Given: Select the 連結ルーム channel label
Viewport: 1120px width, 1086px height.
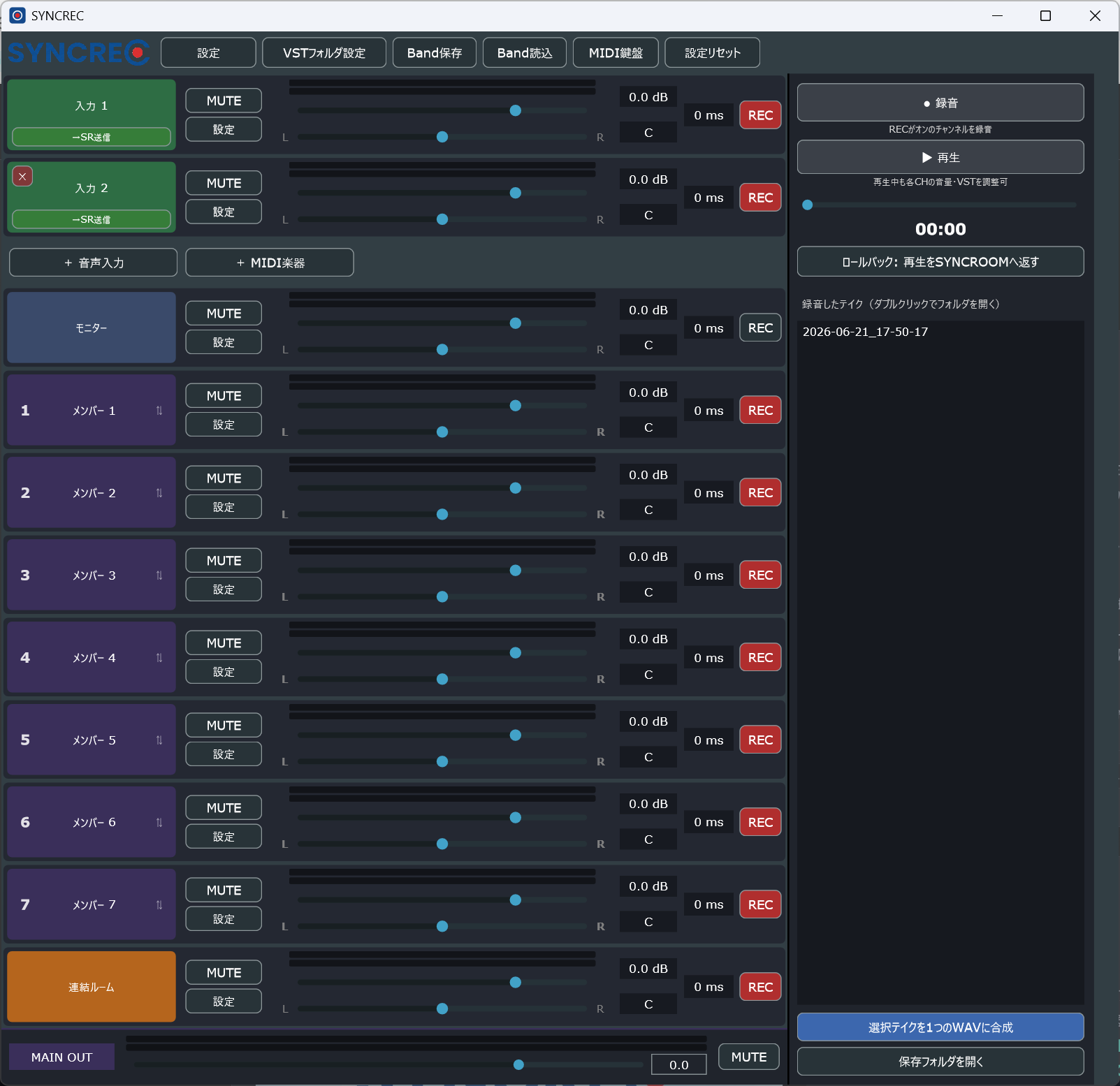Looking at the screenshot, I should (92, 987).
